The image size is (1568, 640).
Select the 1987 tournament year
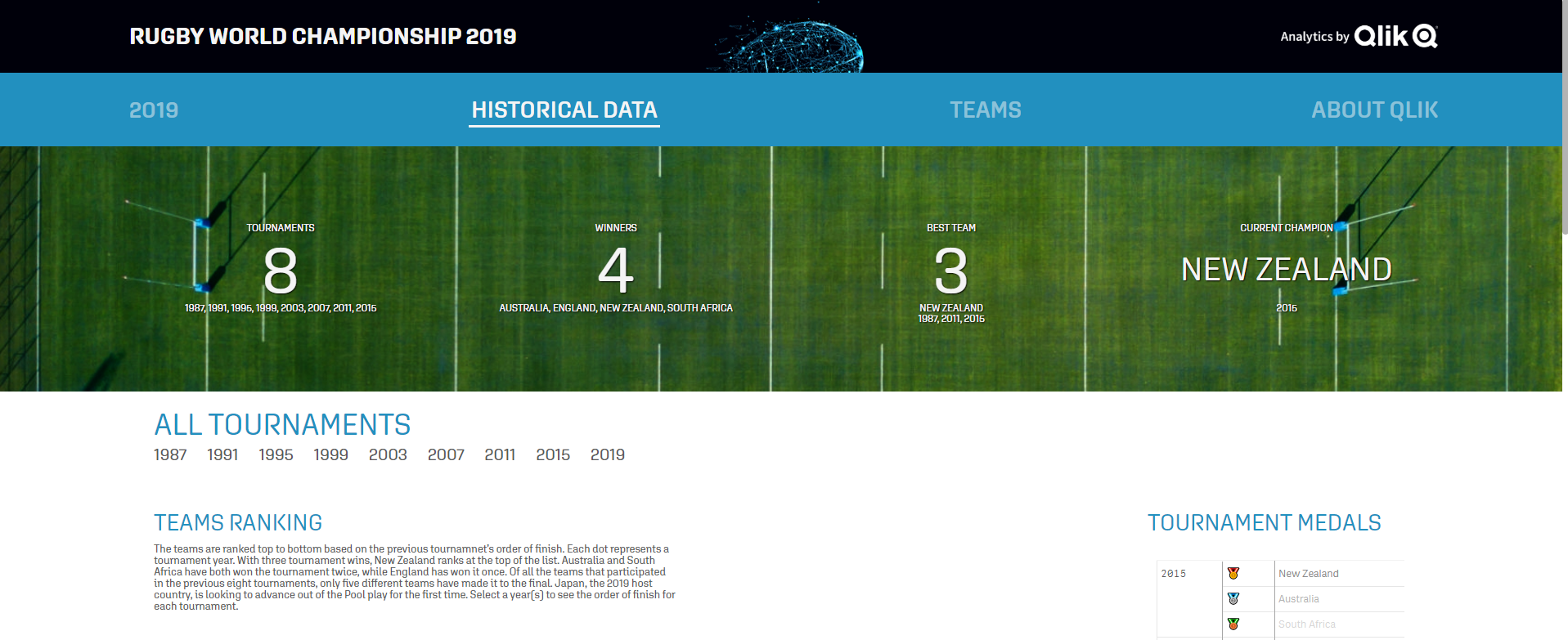170,455
